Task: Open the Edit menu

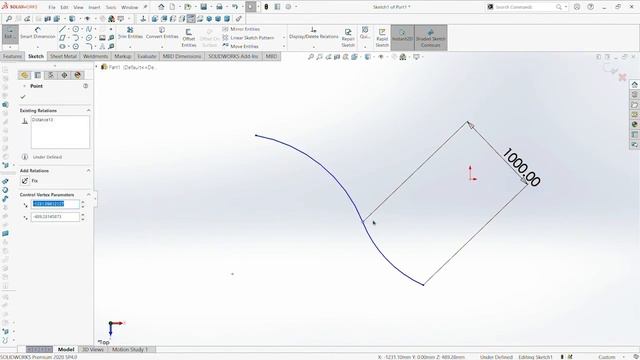Action: tap(64, 7)
